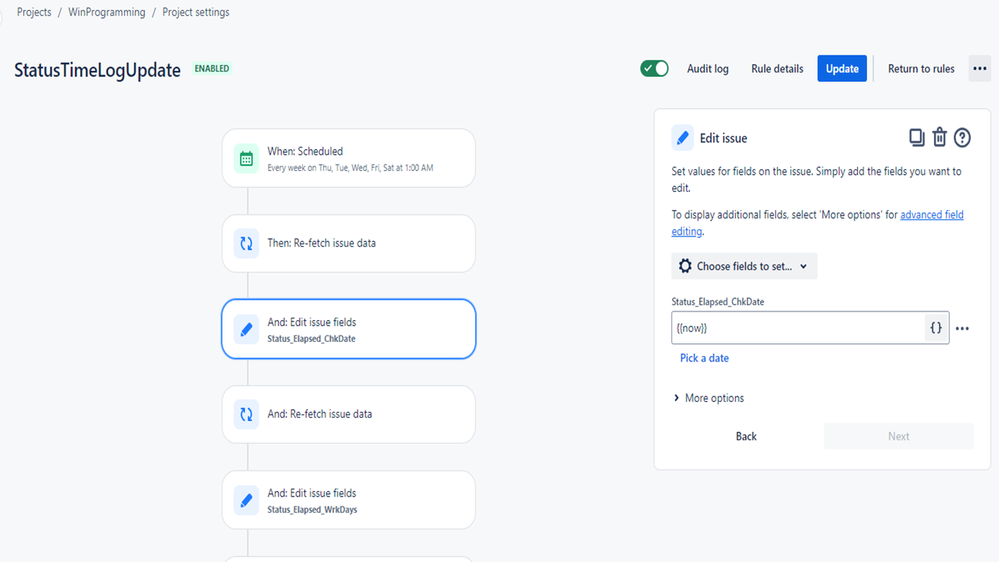Open Rule details
Screen dimensions: 999x562
(x=777, y=69)
